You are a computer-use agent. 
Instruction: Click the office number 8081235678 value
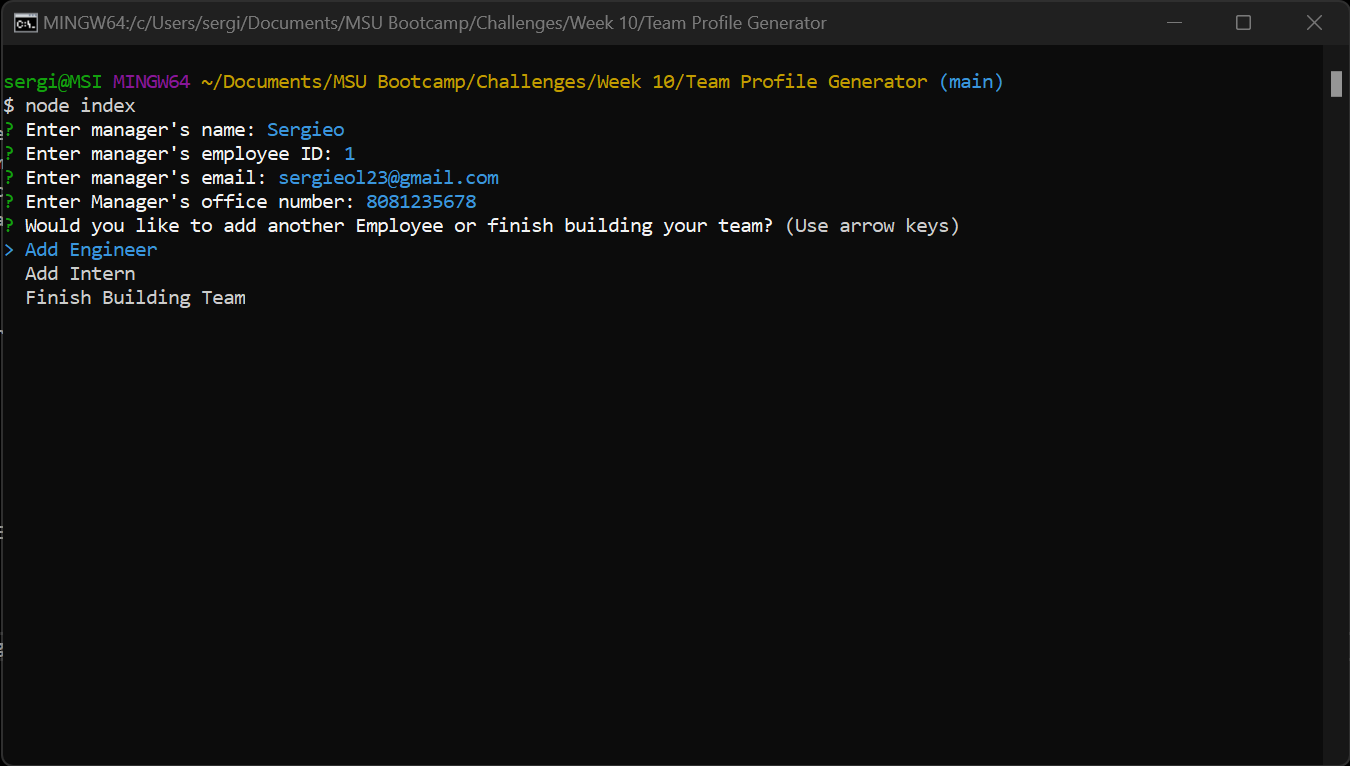420,201
